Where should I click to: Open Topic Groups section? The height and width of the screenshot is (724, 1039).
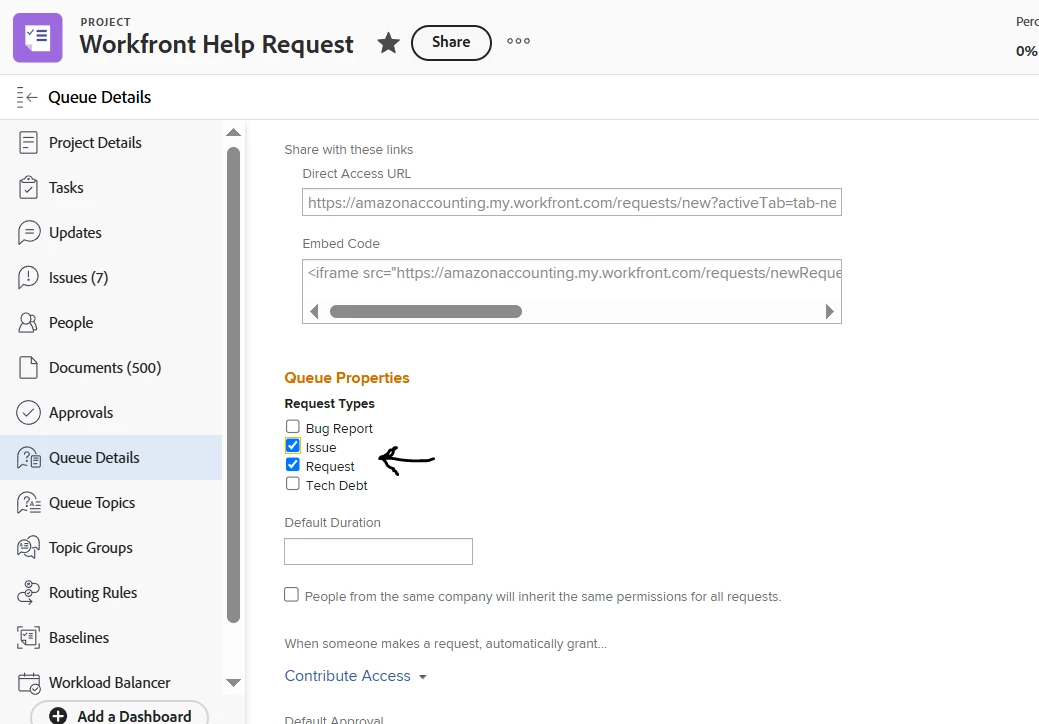pos(91,548)
